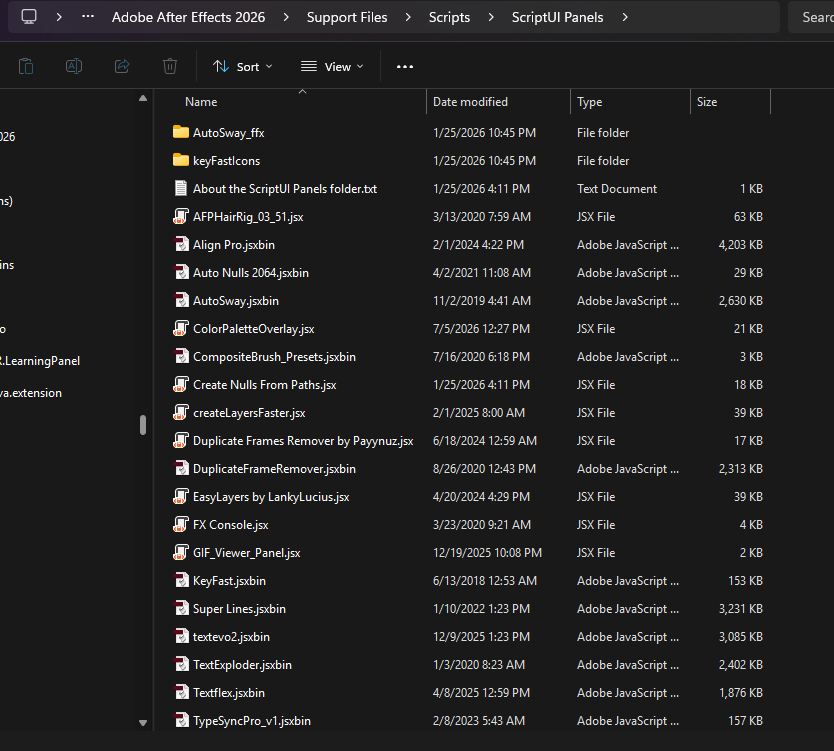The image size is (834, 751).
Task: Click the TypeSyncPro_v1.jsxbin file icon
Action: coord(181,721)
